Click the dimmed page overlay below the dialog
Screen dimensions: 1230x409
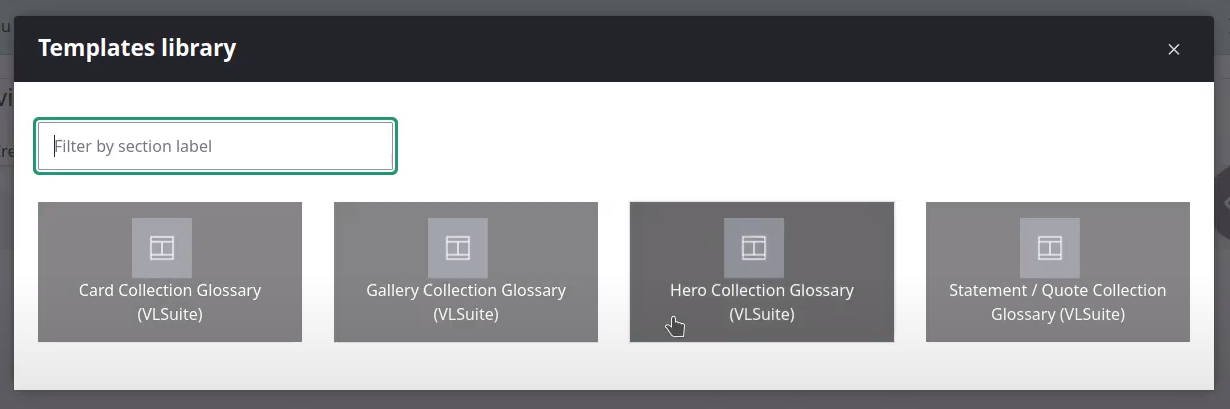click(615, 400)
